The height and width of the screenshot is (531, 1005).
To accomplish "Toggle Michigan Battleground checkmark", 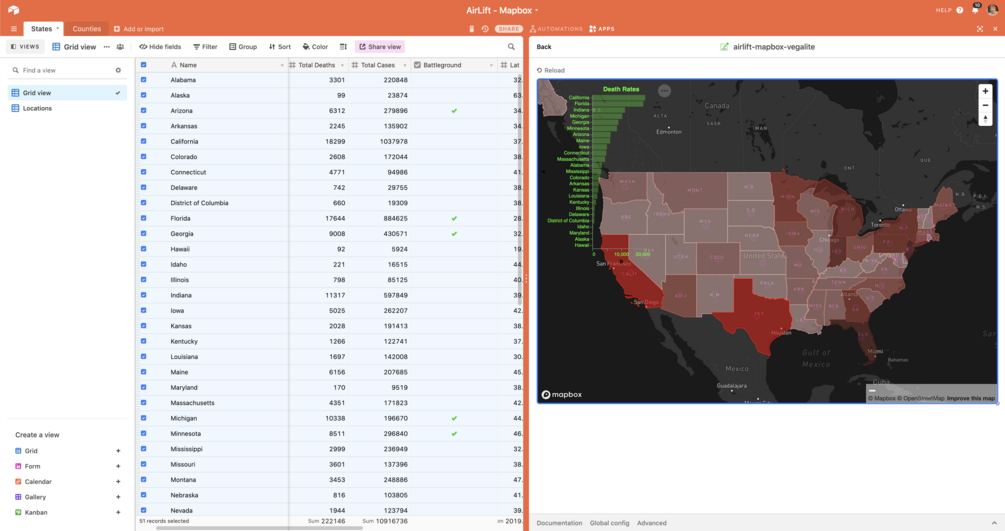I will [454, 418].
